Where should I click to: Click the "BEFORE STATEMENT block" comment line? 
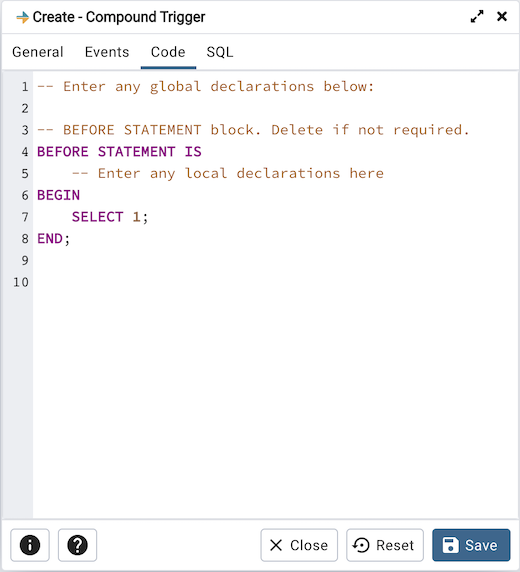(253, 130)
